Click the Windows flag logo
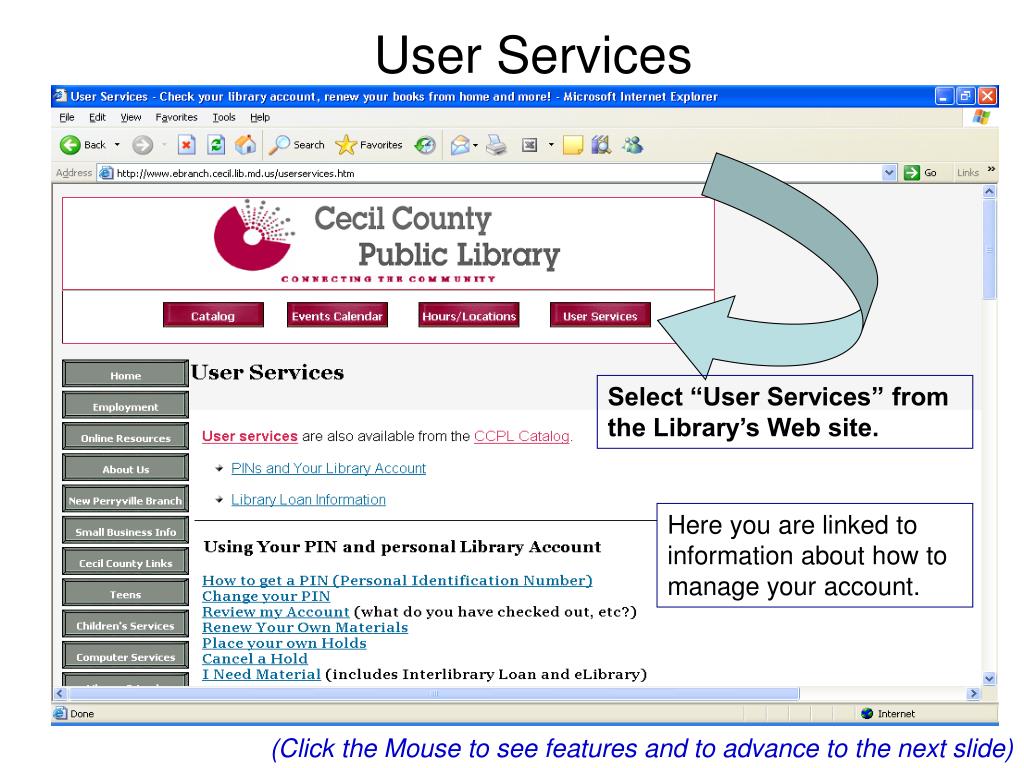Image resolution: width=1024 pixels, height=768 pixels. point(981,117)
